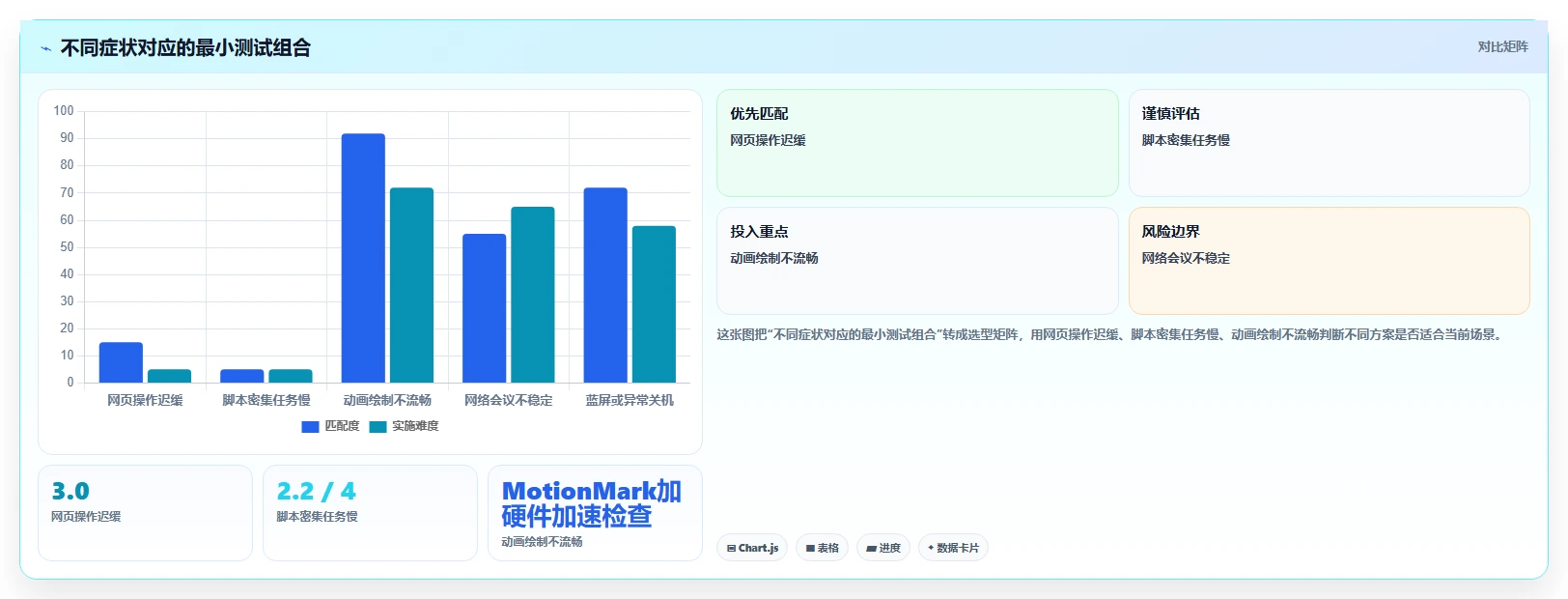The image size is (1568, 599).
Task: Click the teal 实施难度 bar for 网页操作迟缓
Action: pyautogui.click(x=169, y=376)
